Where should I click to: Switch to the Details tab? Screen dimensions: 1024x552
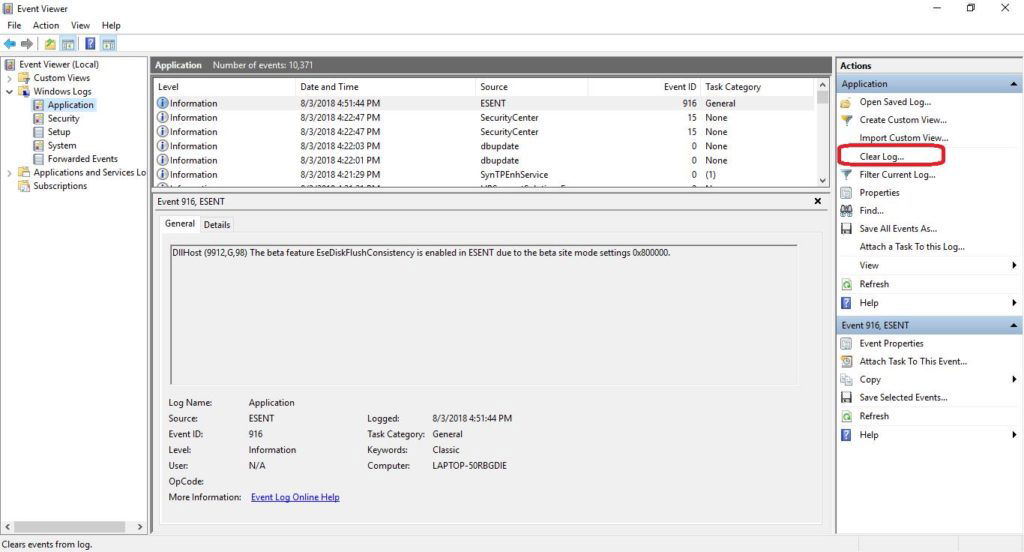tap(217, 225)
